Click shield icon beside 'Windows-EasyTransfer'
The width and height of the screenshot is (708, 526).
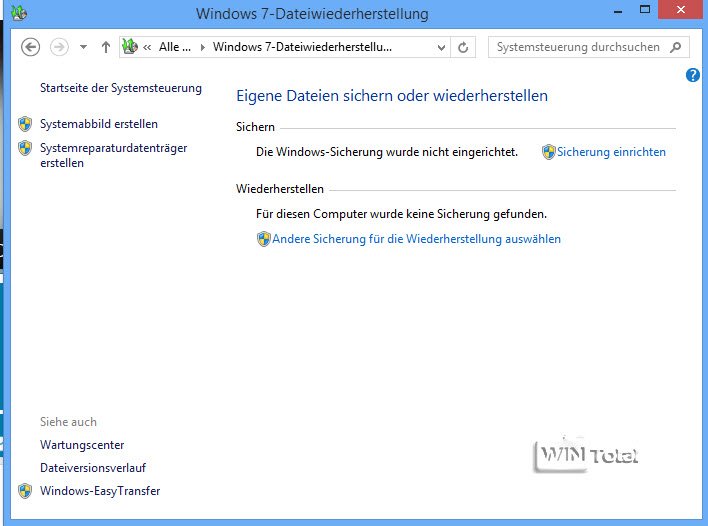coord(25,491)
